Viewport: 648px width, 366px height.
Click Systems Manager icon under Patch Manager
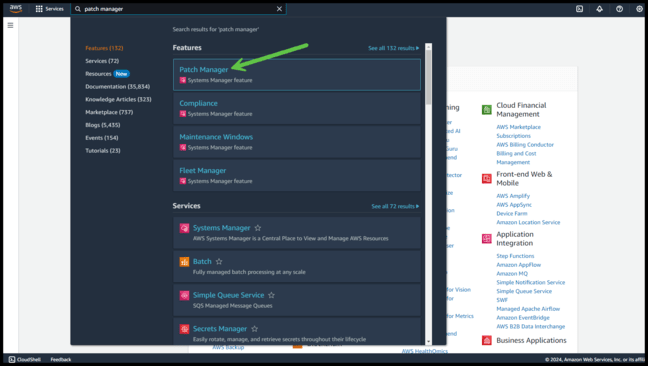[183, 80]
